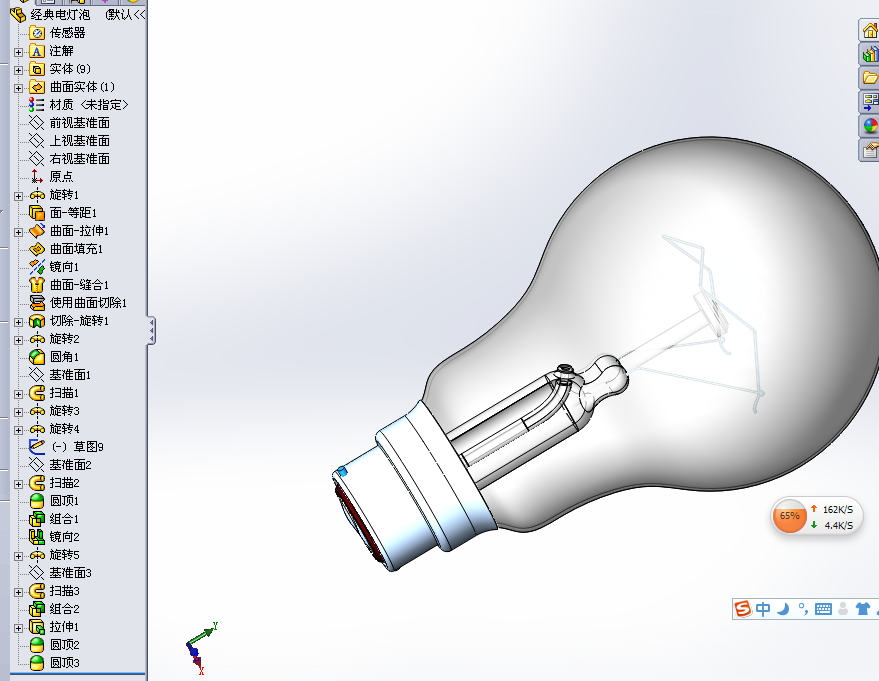The width and height of the screenshot is (879, 681).
Task: Click the 曲面填充1 surface fill icon
Action: tap(37, 249)
